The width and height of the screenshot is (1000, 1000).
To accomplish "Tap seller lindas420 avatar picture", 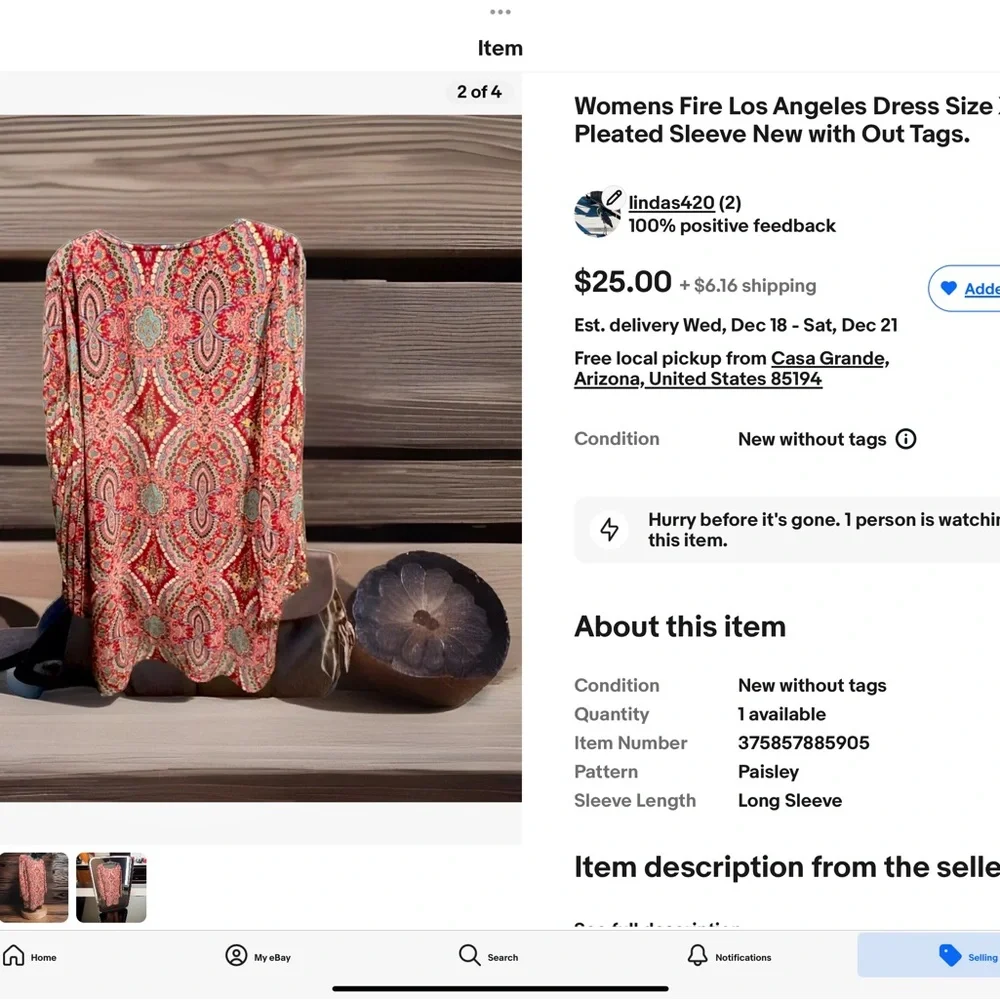I will point(598,213).
